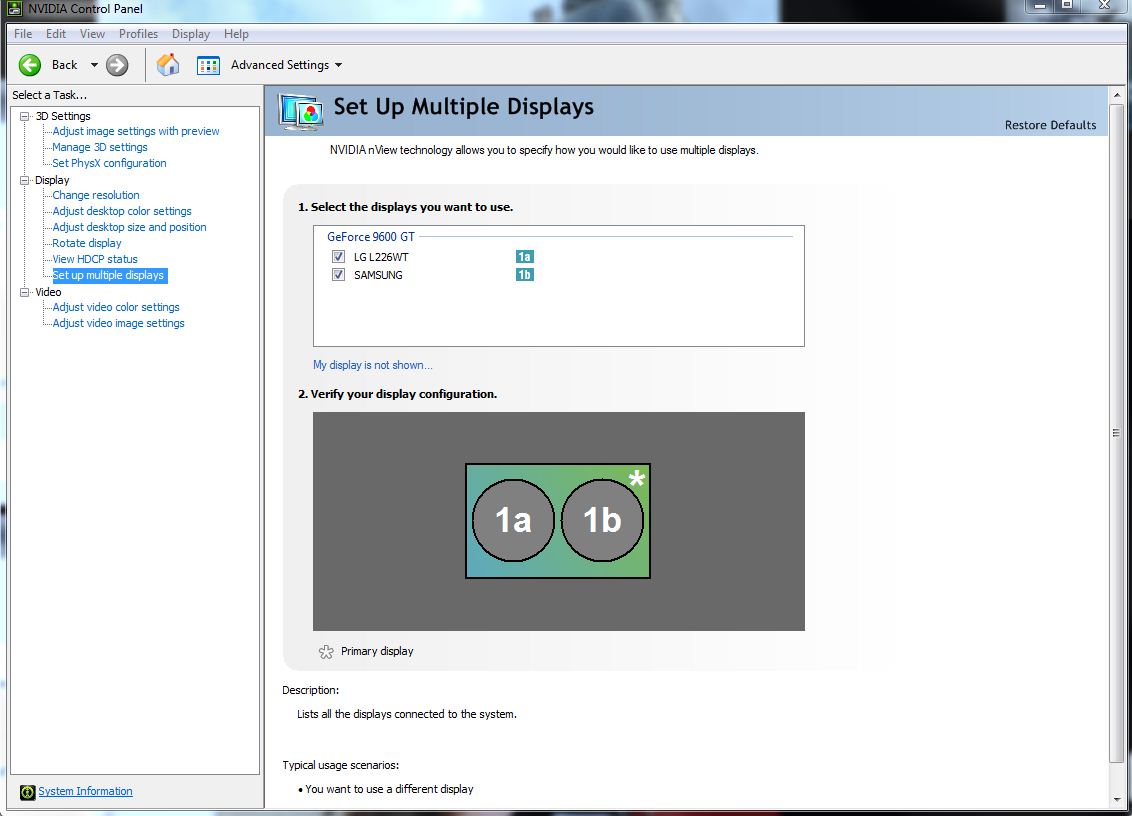Click the Set Up Multiple Displays header icon
The image size is (1132, 816).
click(300, 112)
